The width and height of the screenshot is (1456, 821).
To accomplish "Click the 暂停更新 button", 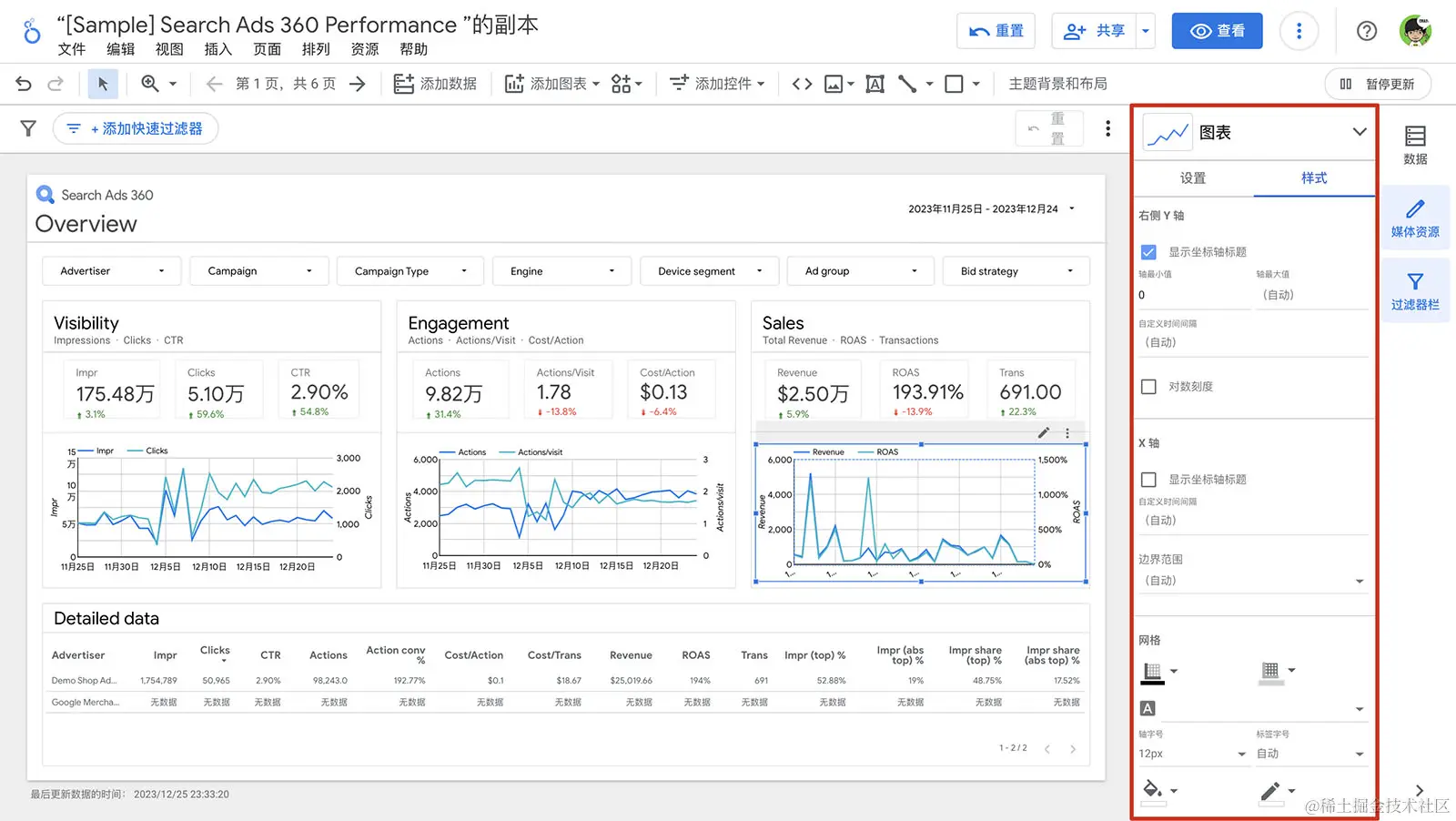I will click(x=1378, y=84).
